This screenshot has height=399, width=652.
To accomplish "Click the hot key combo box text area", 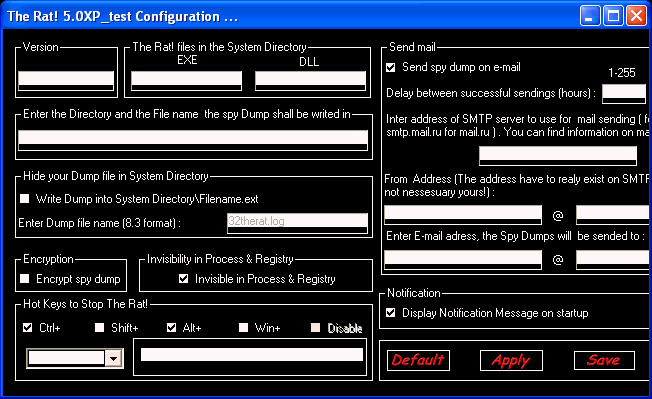I will click(66, 358).
